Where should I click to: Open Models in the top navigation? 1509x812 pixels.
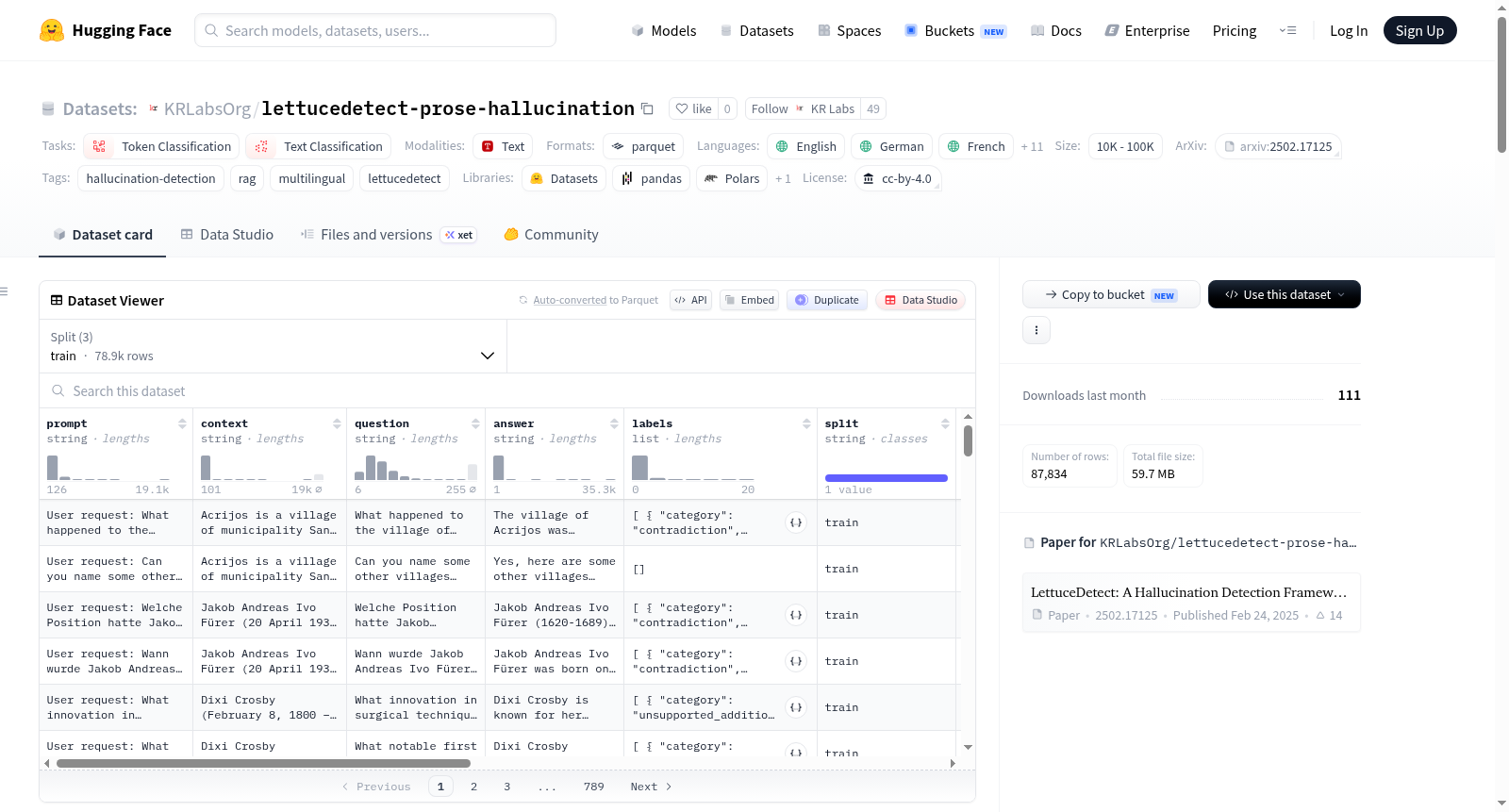664,31
